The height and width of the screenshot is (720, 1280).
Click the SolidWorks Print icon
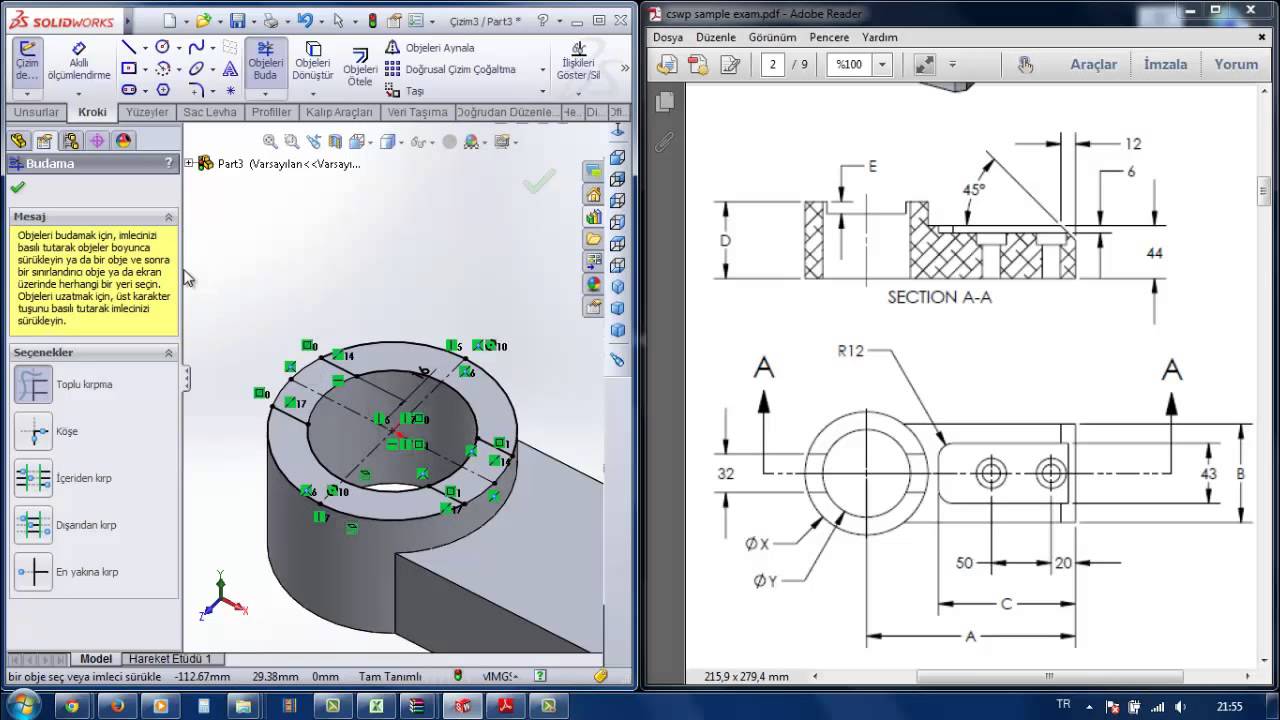coord(271,20)
